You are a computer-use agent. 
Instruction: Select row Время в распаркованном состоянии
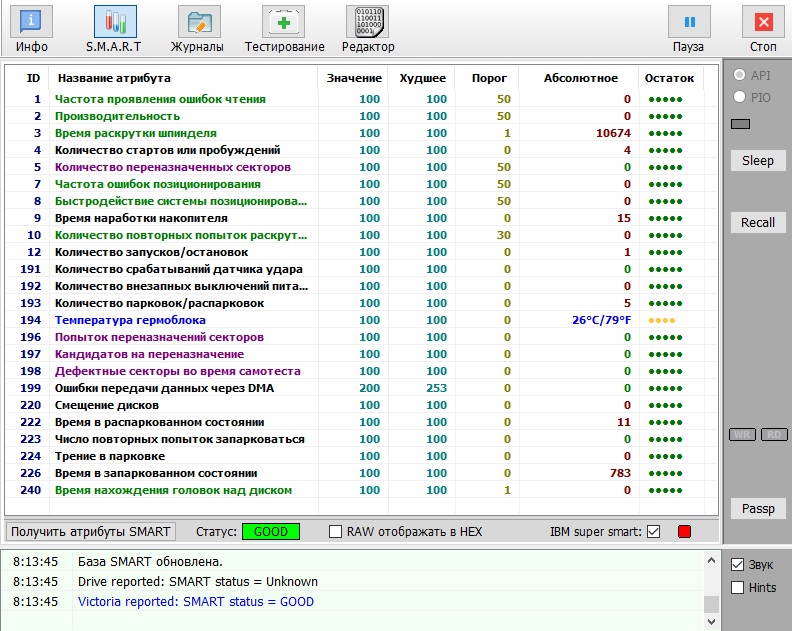(x=361, y=422)
